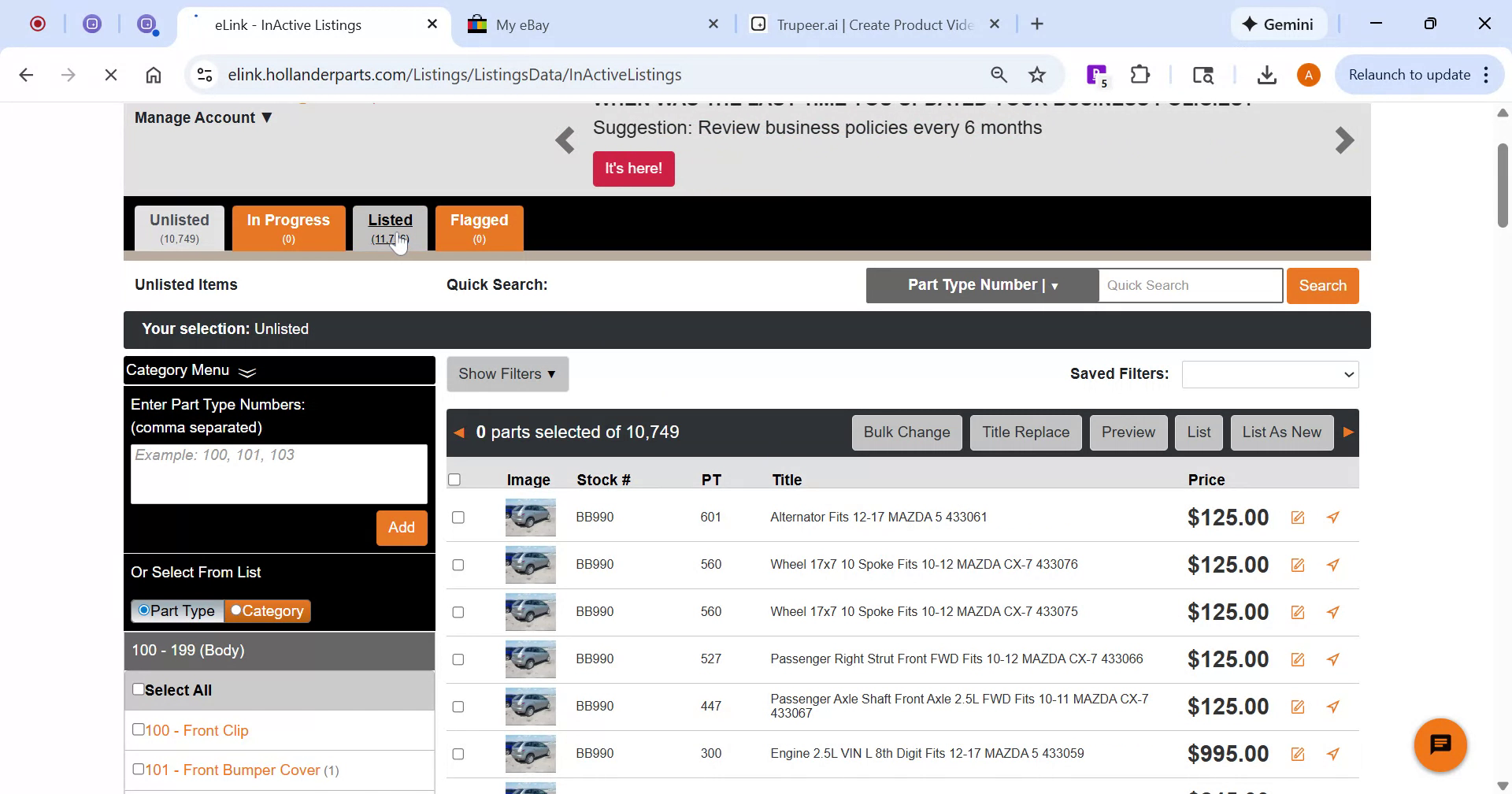Open the chat messaging bubble at bottom right
The height and width of the screenshot is (794, 1512).
1441,744
